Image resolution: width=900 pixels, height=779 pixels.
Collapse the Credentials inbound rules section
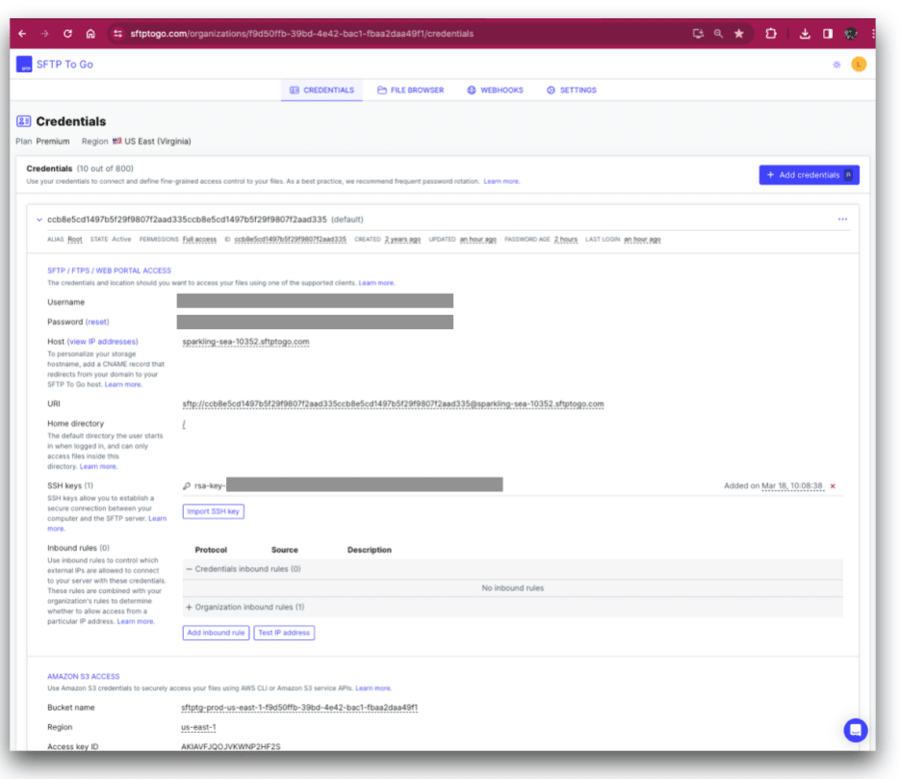point(191,569)
